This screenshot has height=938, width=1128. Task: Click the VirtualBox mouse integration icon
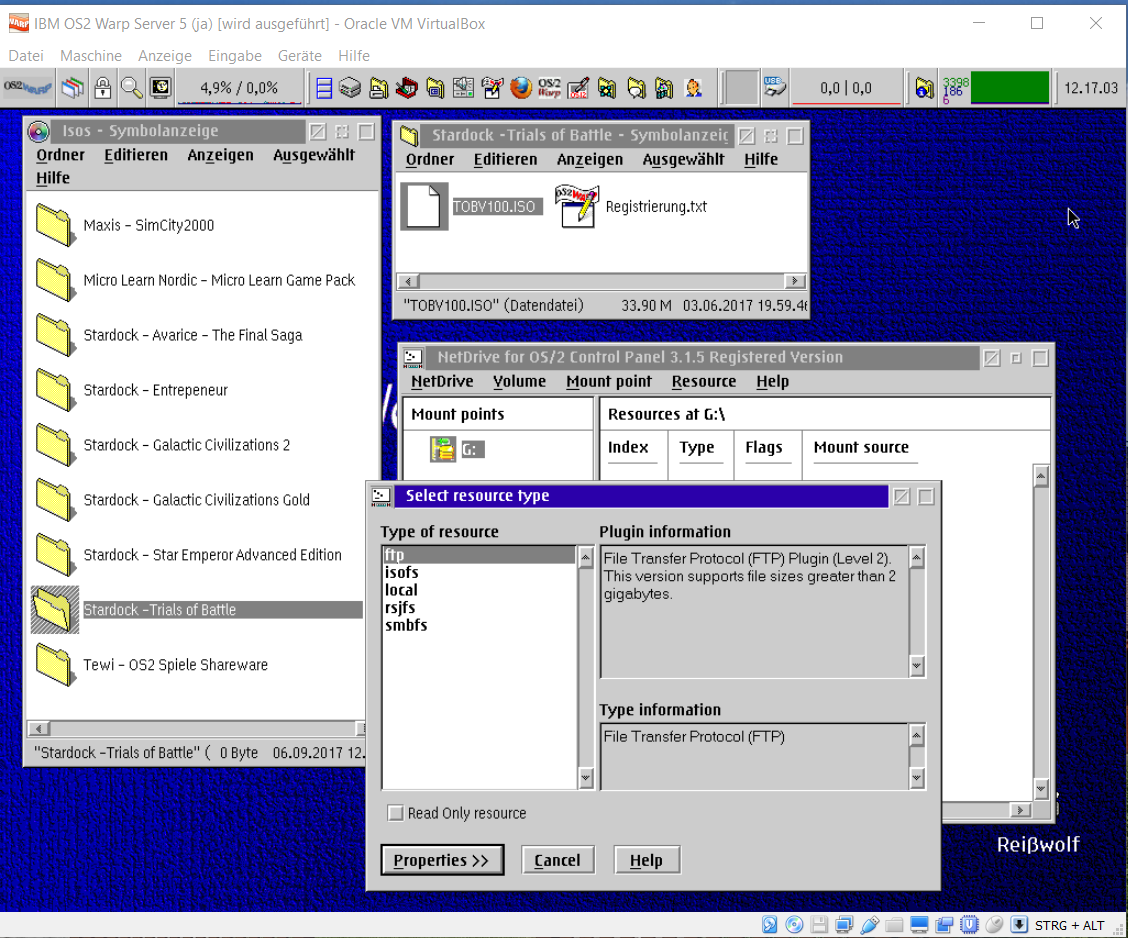pyautogui.click(x=994, y=924)
